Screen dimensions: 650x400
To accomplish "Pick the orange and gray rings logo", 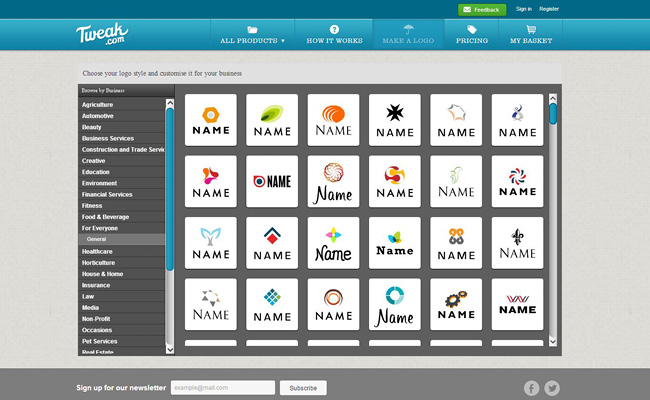I will [456, 242].
